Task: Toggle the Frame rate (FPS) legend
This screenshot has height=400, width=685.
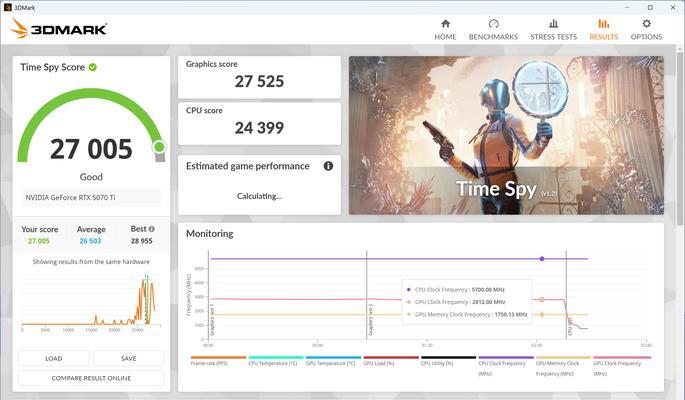Action: [x=218, y=362]
